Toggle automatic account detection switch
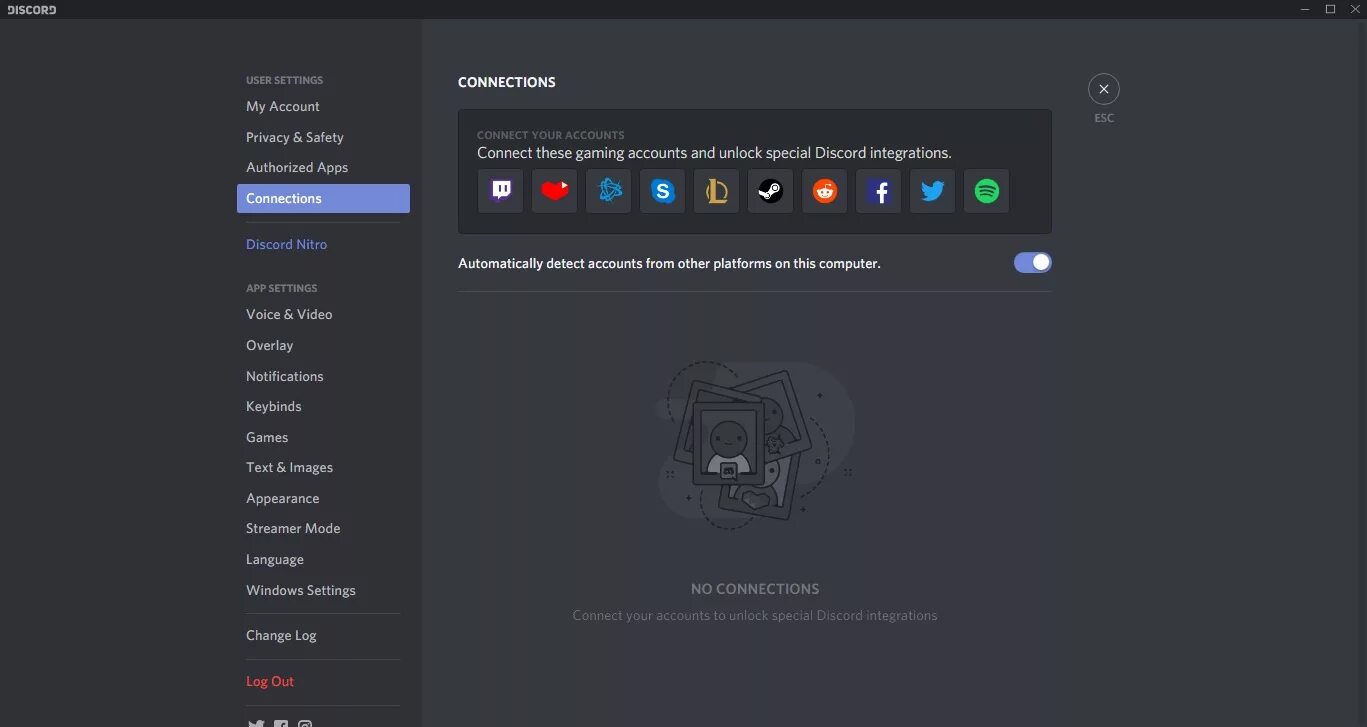The image size is (1367, 727). pyautogui.click(x=1033, y=263)
